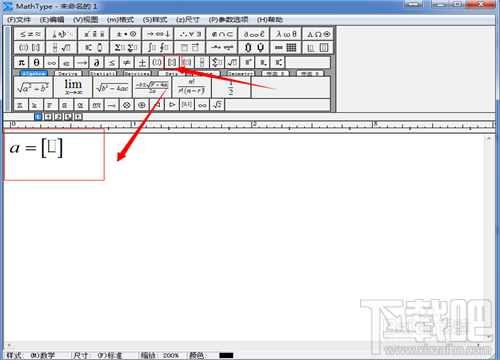Switch to the Geometry tab
This screenshot has width=500, height=360.
(x=241, y=74)
